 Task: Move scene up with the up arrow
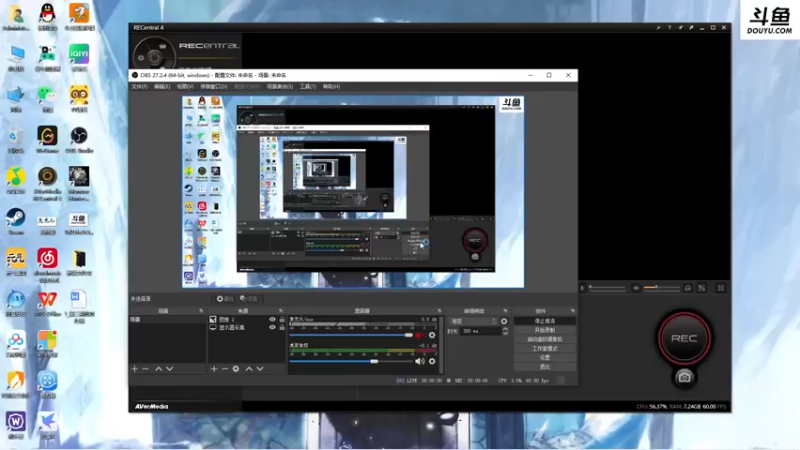pyautogui.click(x=159, y=368)
